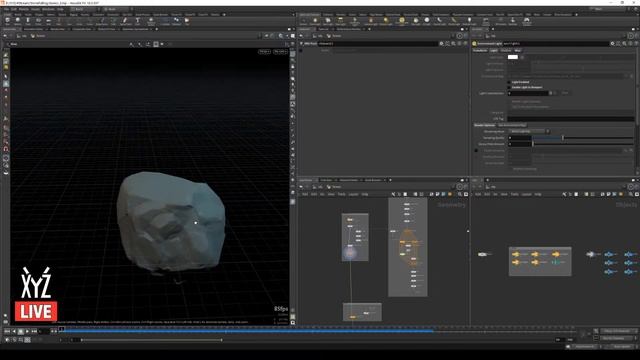Select the highlighted Environment Light shelf tool
The image size is (640, 360).
[x=402, y=21]
